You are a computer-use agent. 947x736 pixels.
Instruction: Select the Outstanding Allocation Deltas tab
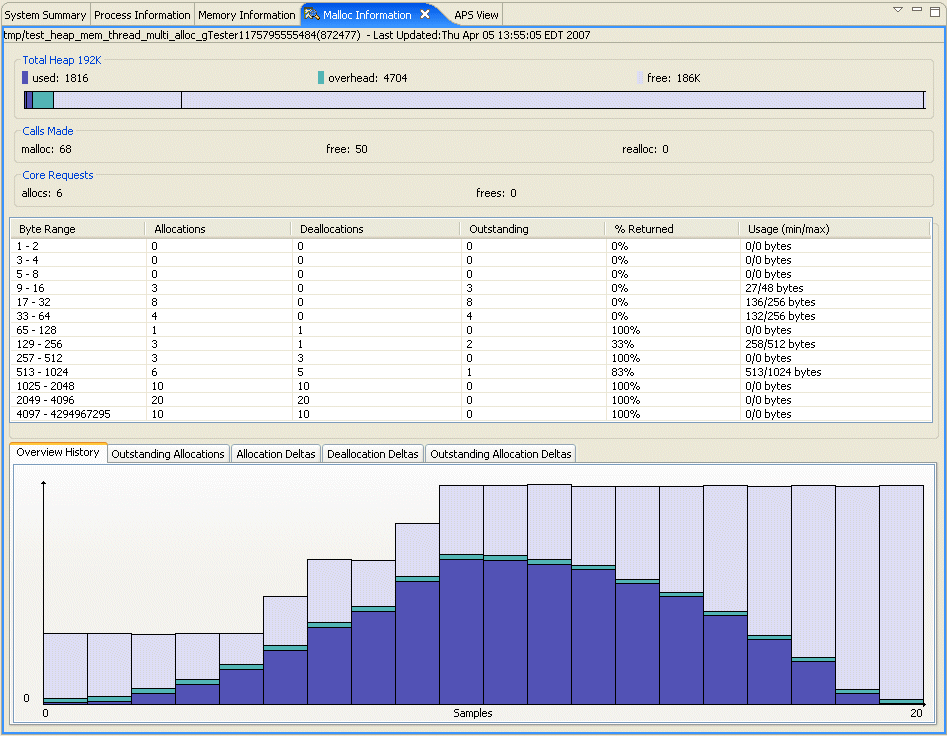500,453
